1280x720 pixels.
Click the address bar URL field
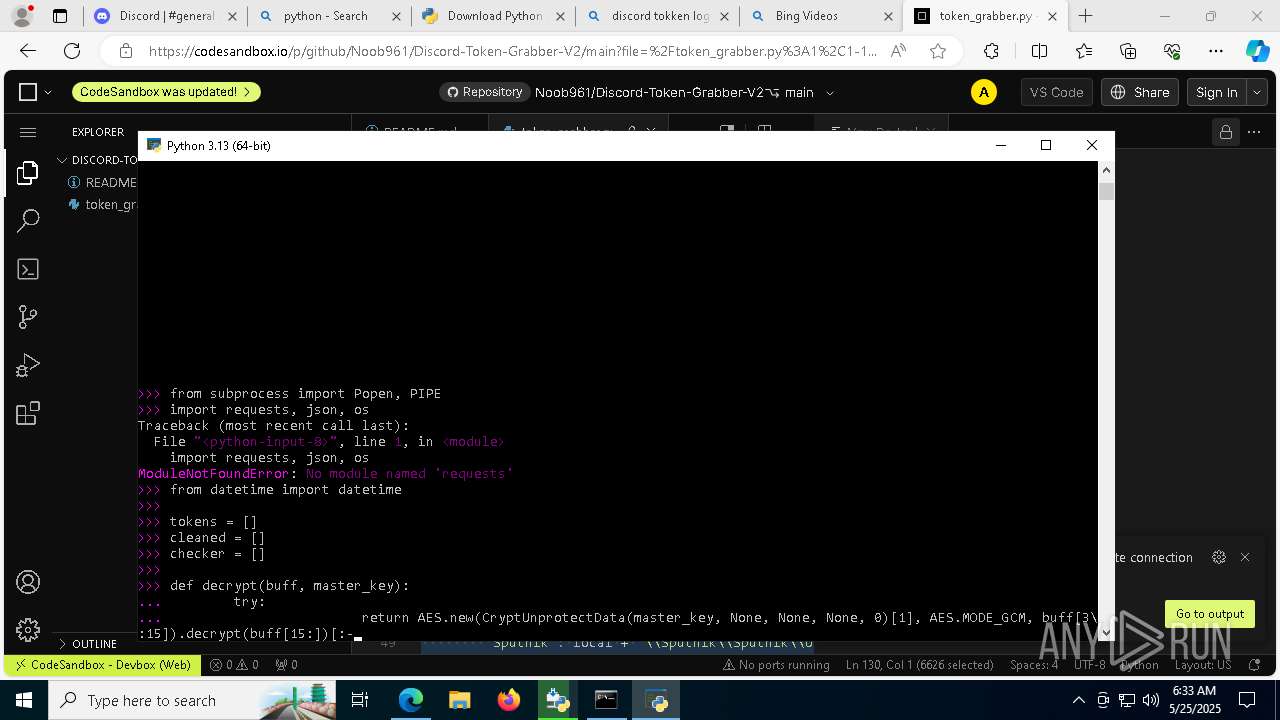coord(512,51)
